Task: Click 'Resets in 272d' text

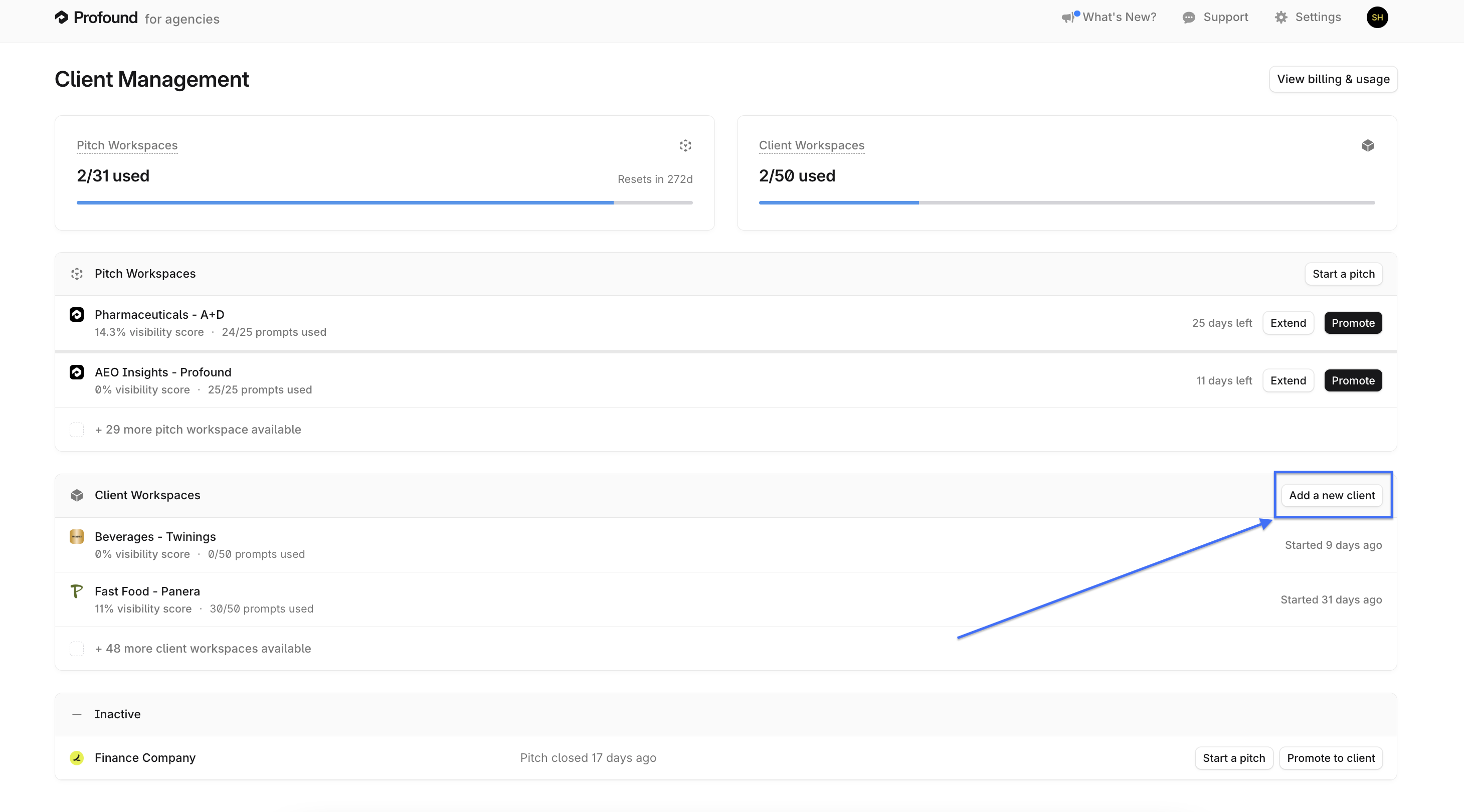Action: (x=655, y=179)
